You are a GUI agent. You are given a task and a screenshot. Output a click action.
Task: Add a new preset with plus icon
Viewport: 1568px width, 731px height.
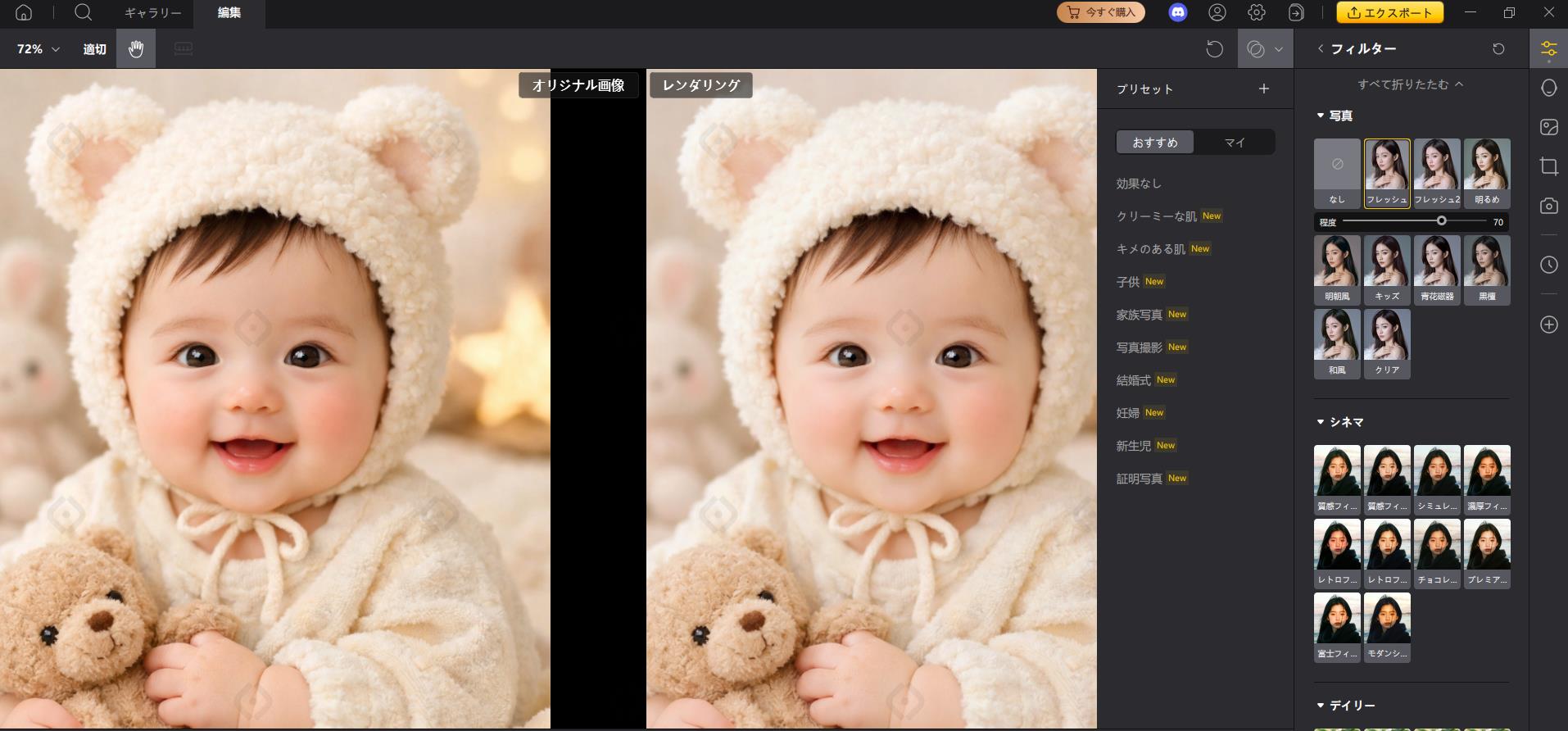(x=1264, y=89)
